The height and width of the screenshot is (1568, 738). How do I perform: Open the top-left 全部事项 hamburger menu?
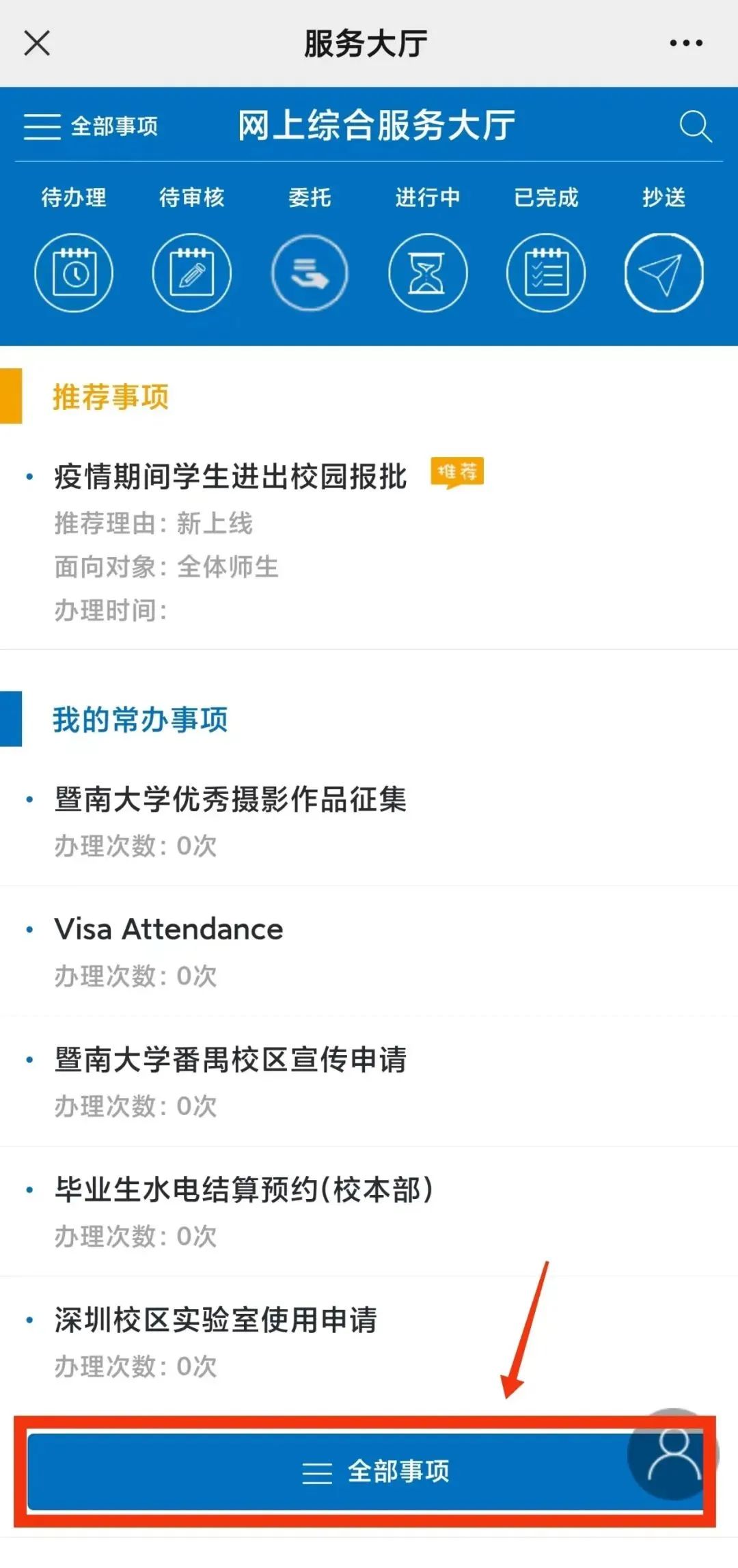[91, 126]
